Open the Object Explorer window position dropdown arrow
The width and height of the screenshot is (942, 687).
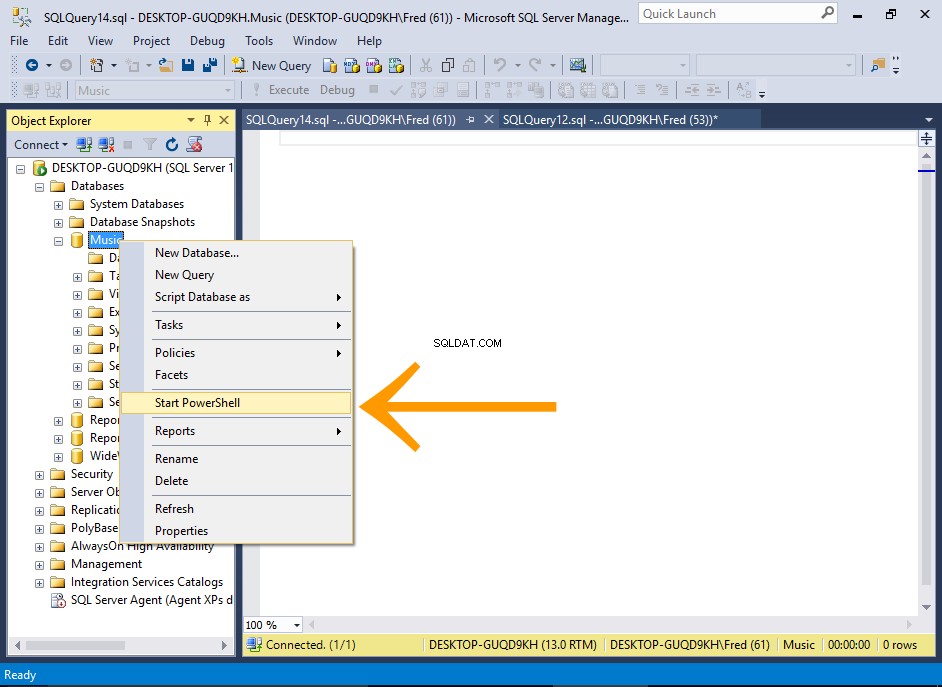tap(191, 120)
